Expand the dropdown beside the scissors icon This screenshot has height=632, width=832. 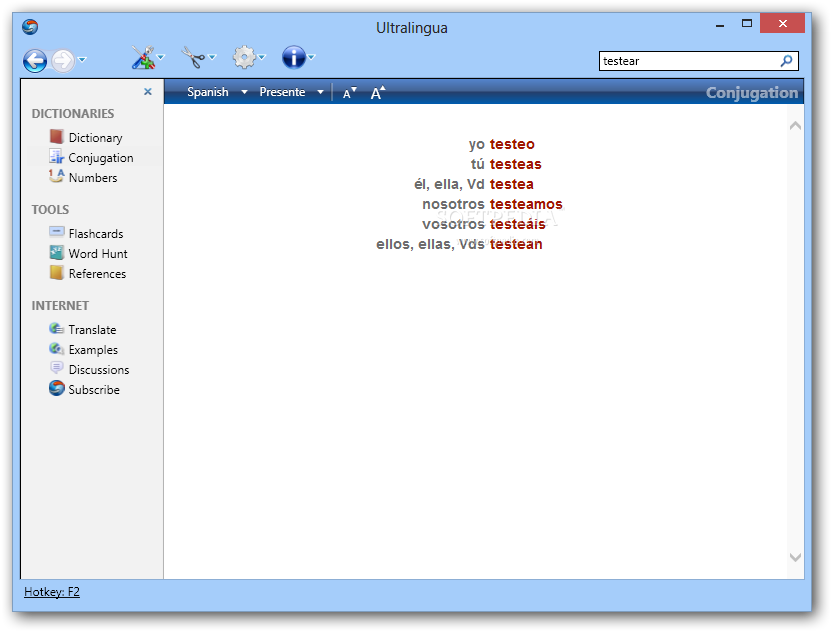point(212,57)
